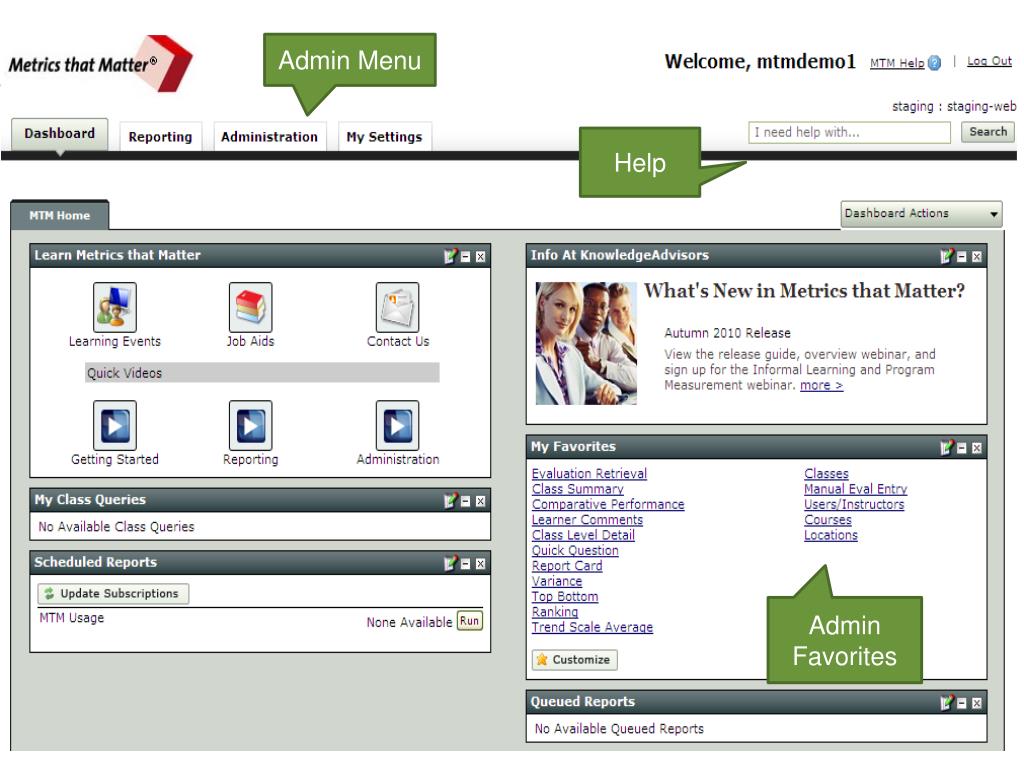1024x768 pixels.
Task: Open the Classes admin favorite
Action: [x=826, y=473]
